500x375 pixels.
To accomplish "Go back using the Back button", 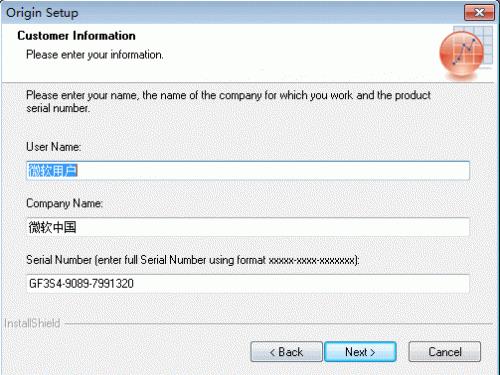I will pos(286,352).
